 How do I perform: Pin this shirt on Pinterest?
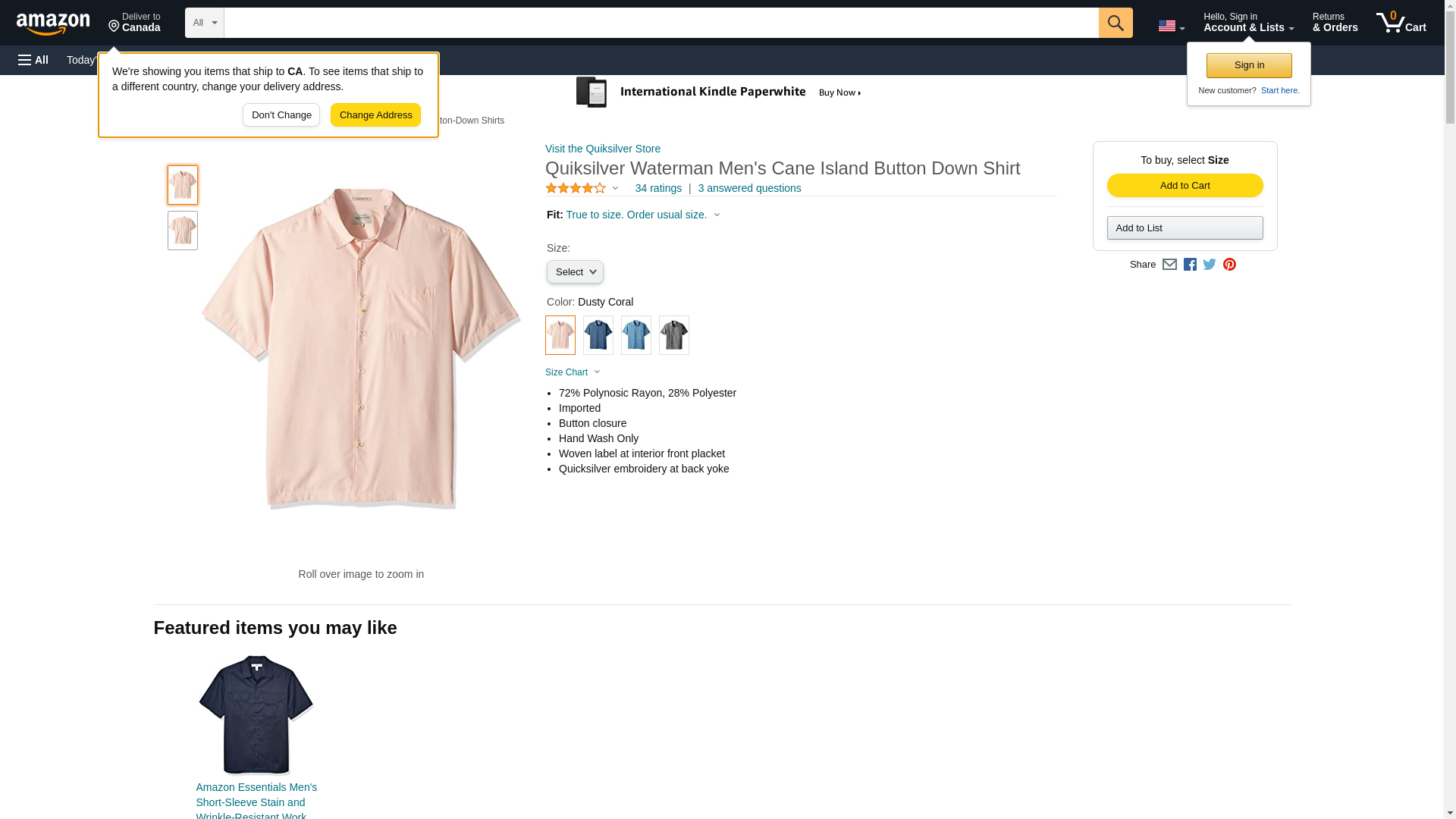click(1229, 265)
